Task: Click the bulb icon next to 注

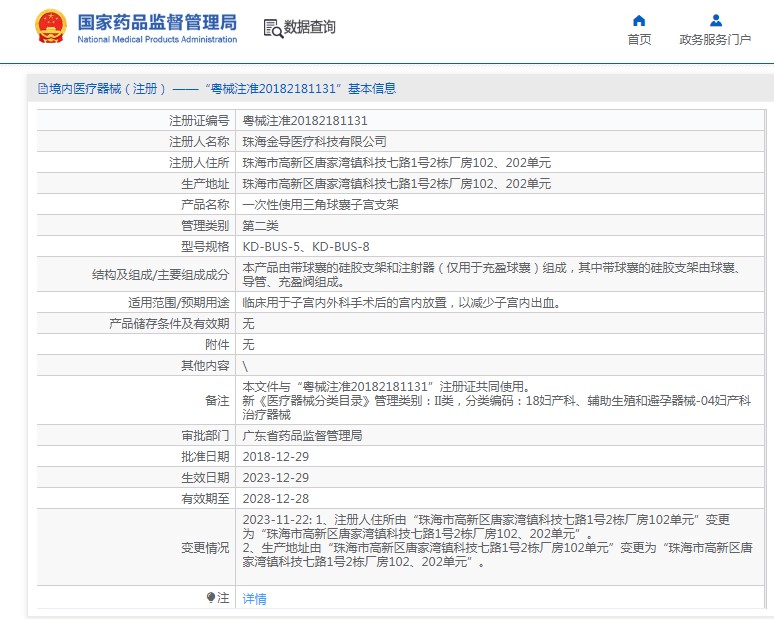Action: tap(211, 597)
